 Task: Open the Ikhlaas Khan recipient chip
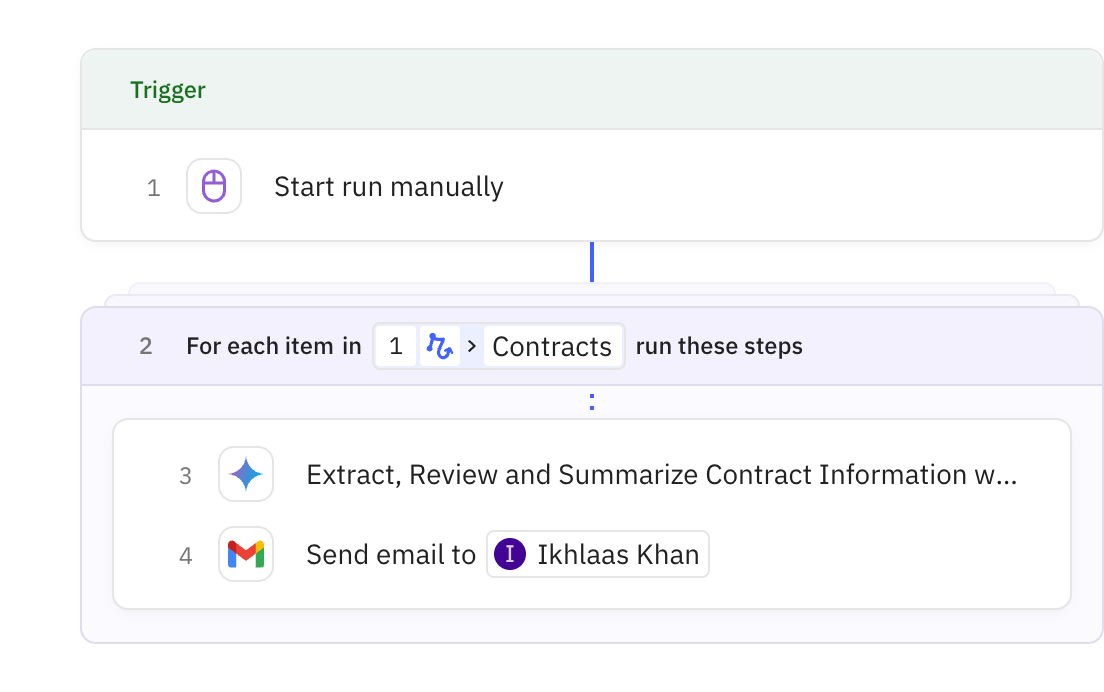click(597, 553)
